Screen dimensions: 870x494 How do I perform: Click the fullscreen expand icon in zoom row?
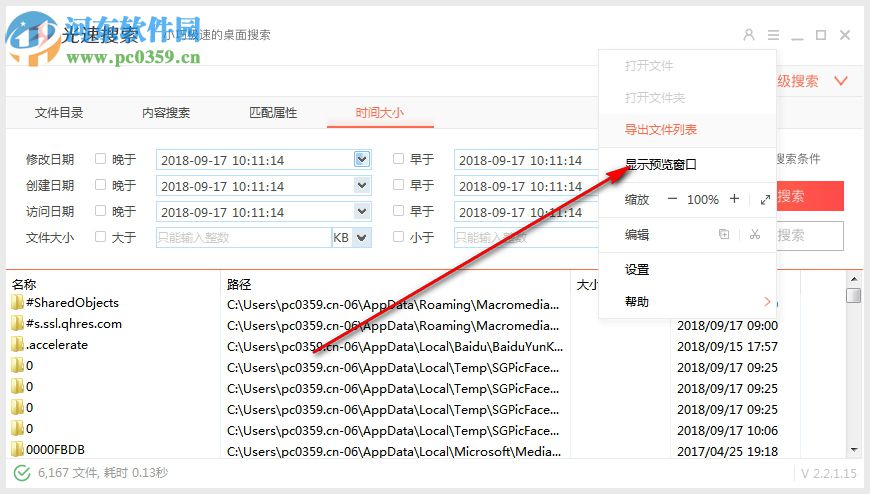tap(765, 199)
